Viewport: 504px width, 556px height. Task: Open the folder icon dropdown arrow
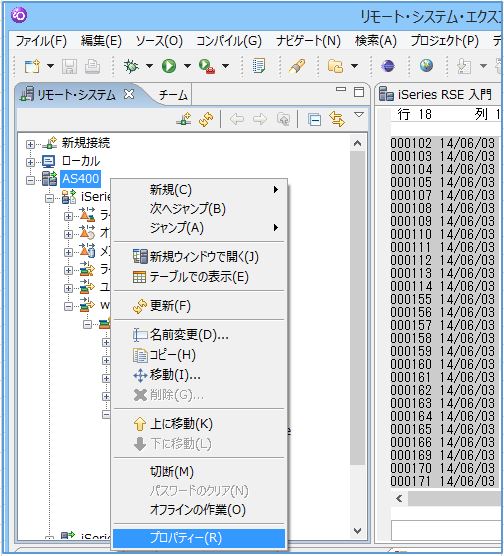pyautogui.click(x=354, y=66)
